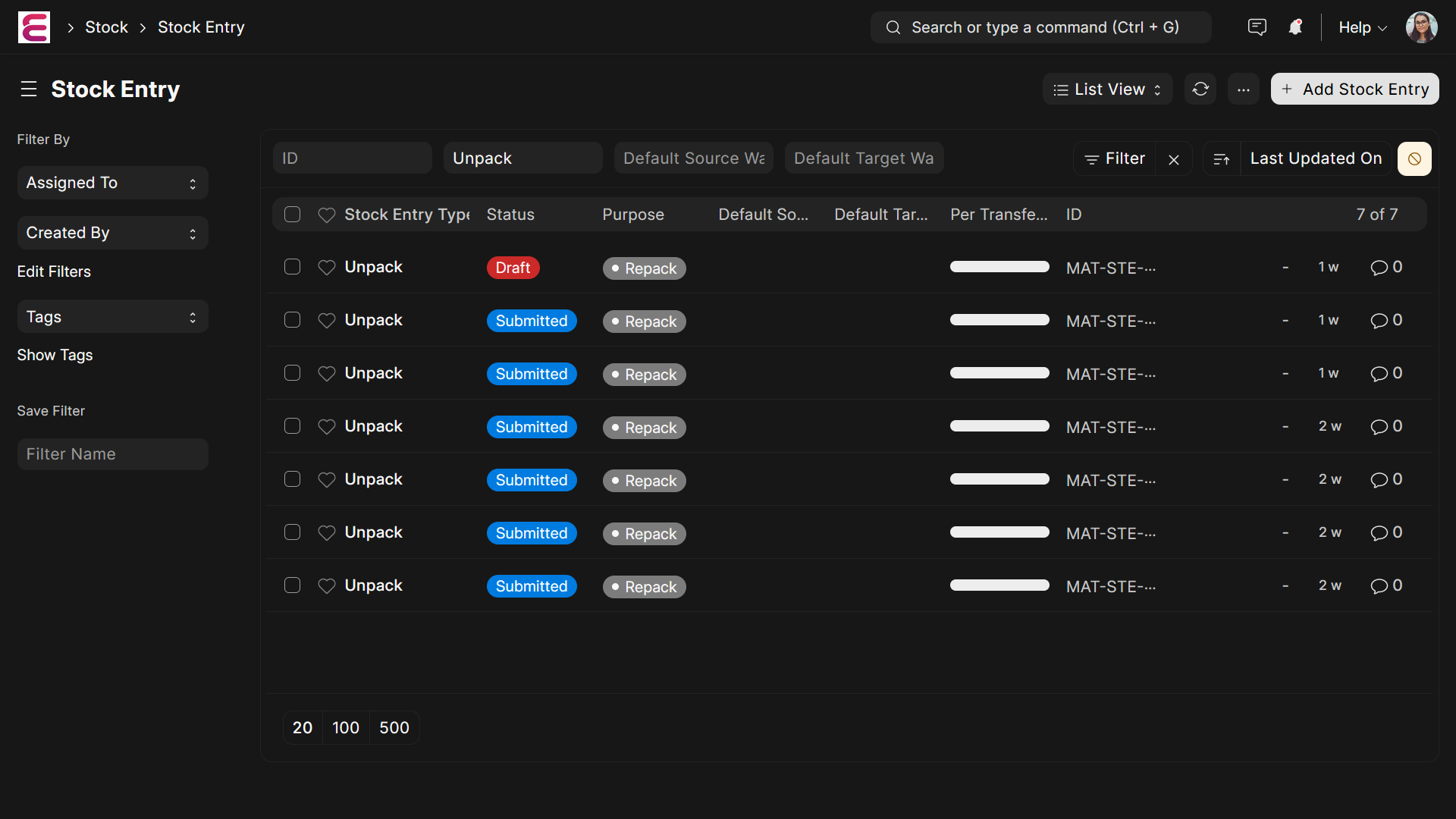Open the ellipsis menu next to refresh
The image size is (1456, 819).
point(1244,89)
